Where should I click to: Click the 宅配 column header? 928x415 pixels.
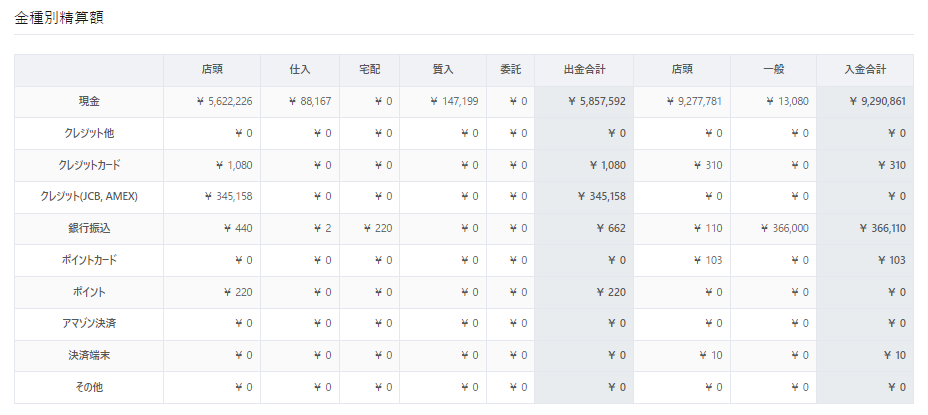pyautogui.click(x=369, y=70)
